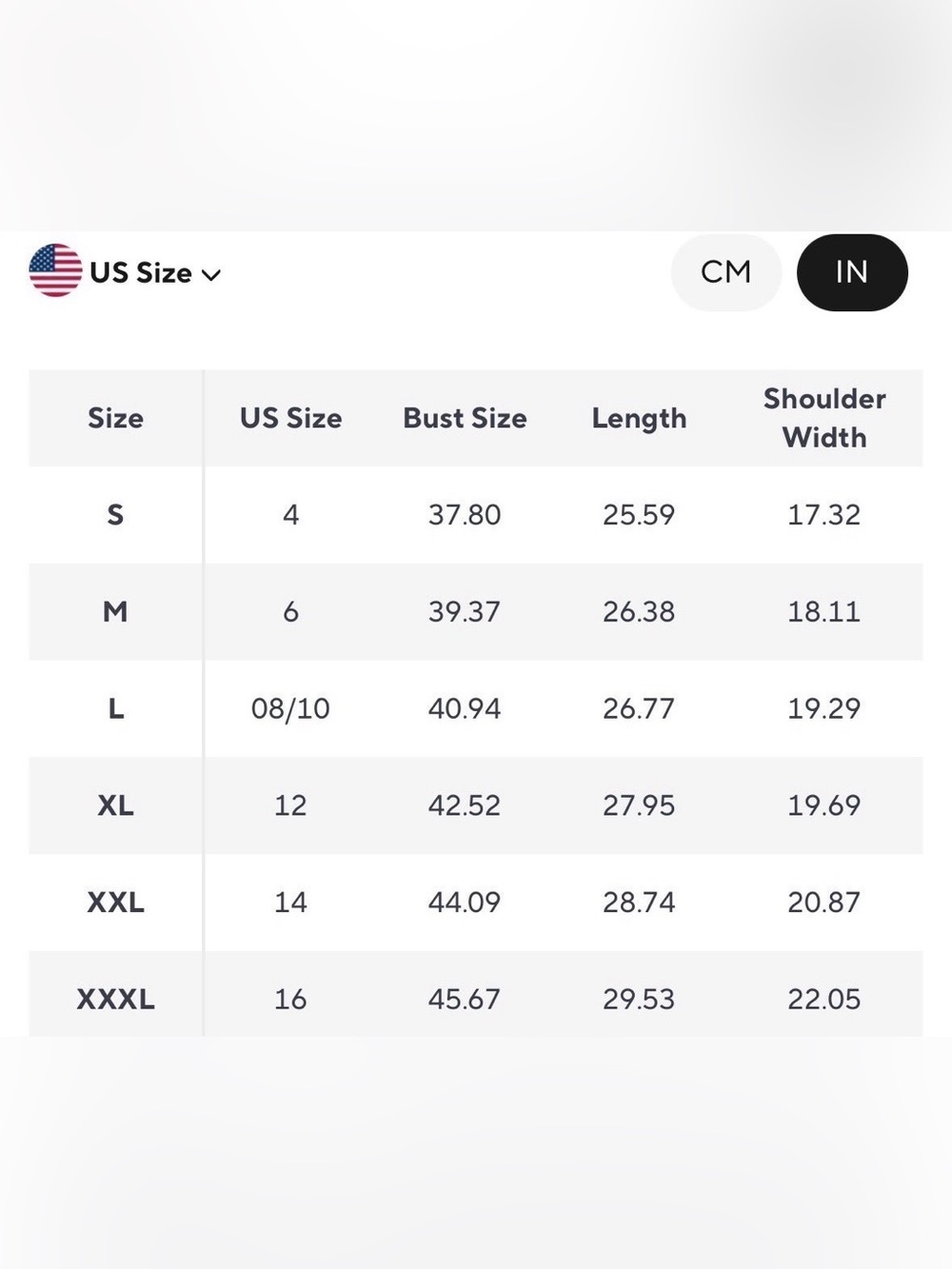Select the L size row label

(115, 708)
